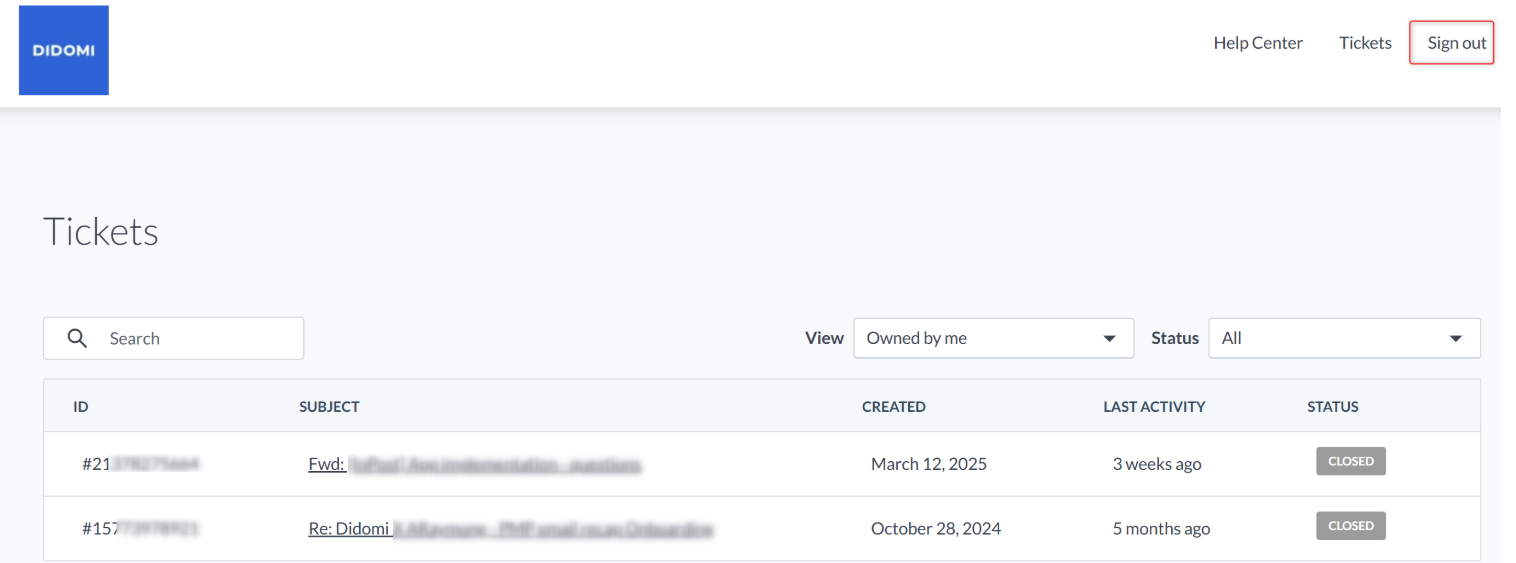
Task: Click CLOSED badge on March 12 ticket
Action: [1351, 461]
